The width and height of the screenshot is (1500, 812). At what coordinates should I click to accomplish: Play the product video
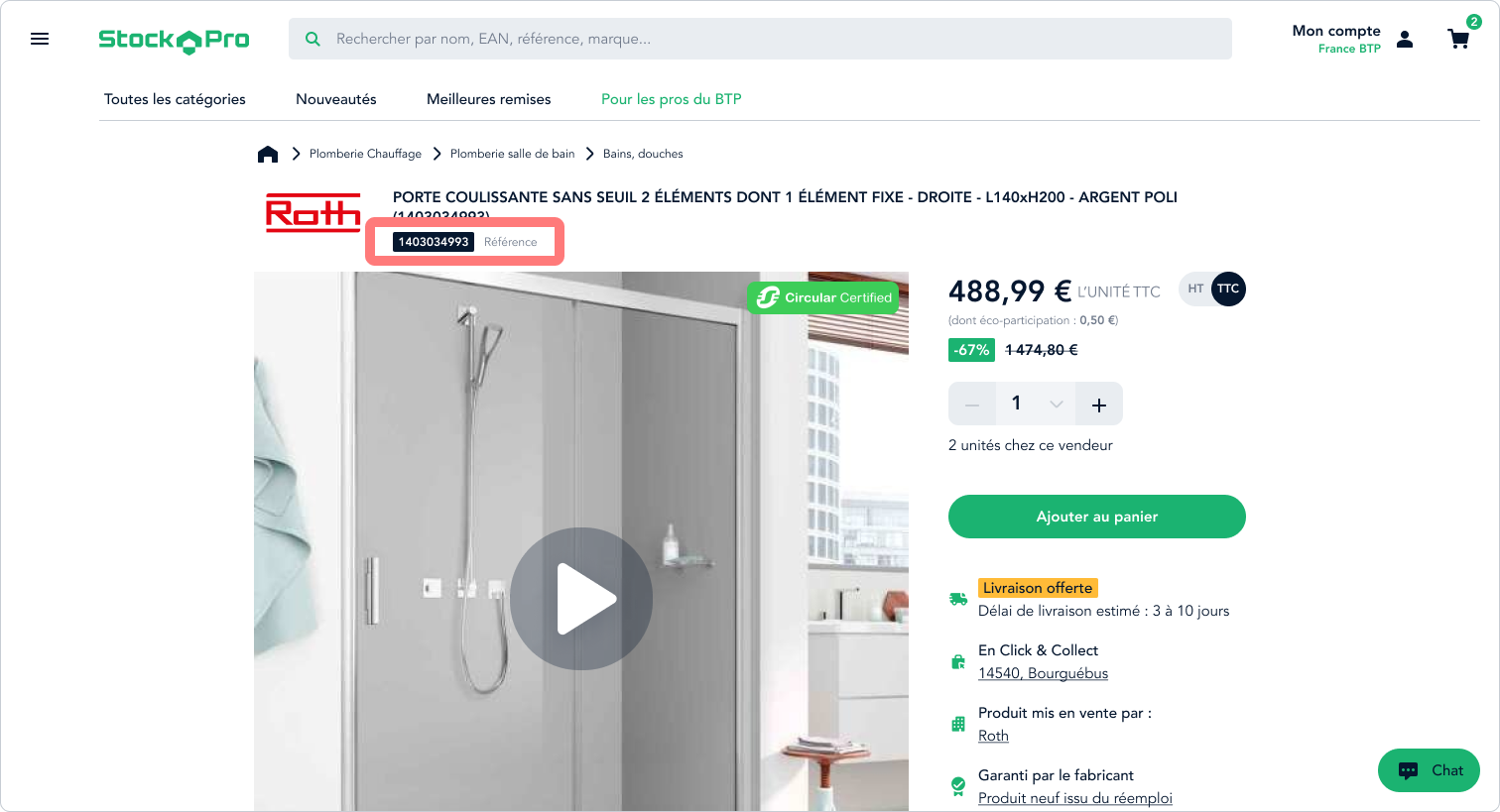pyautogui.click(x=581, y=599)
